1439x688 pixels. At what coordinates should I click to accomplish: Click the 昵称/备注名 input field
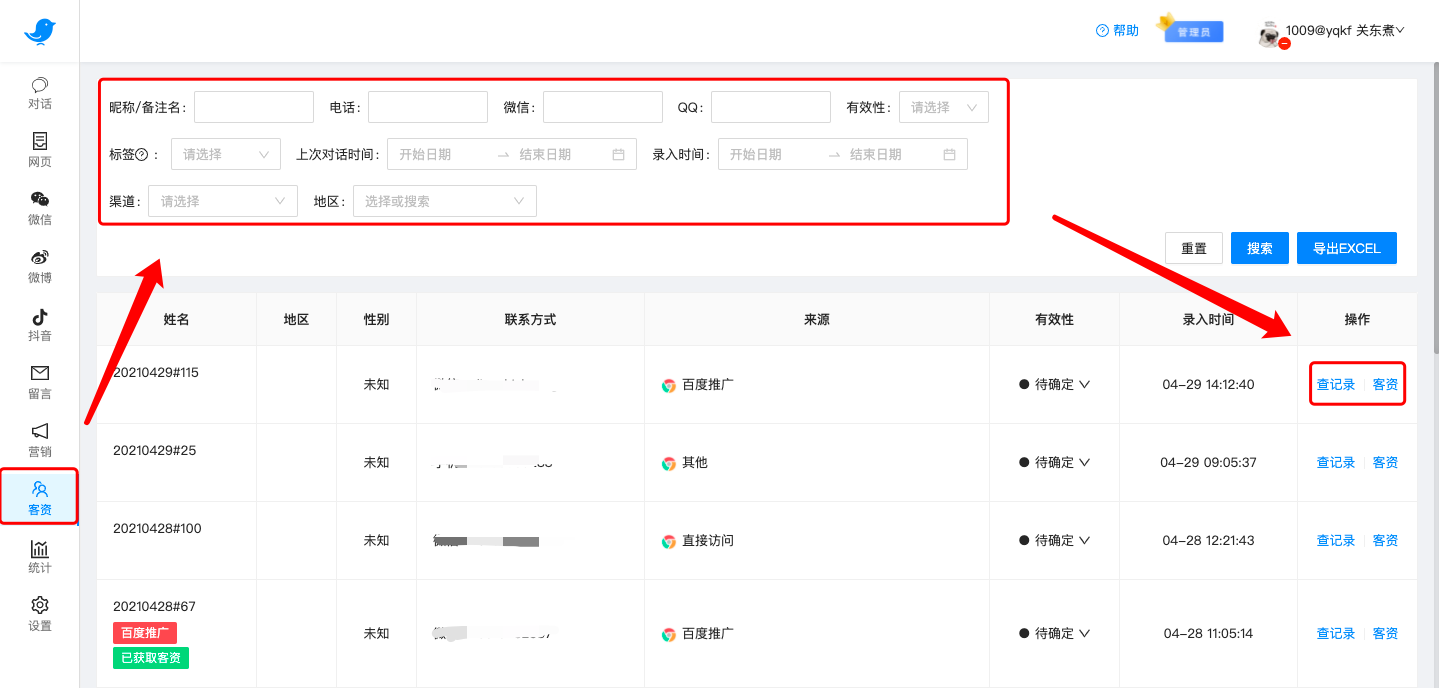coord(253,107)
